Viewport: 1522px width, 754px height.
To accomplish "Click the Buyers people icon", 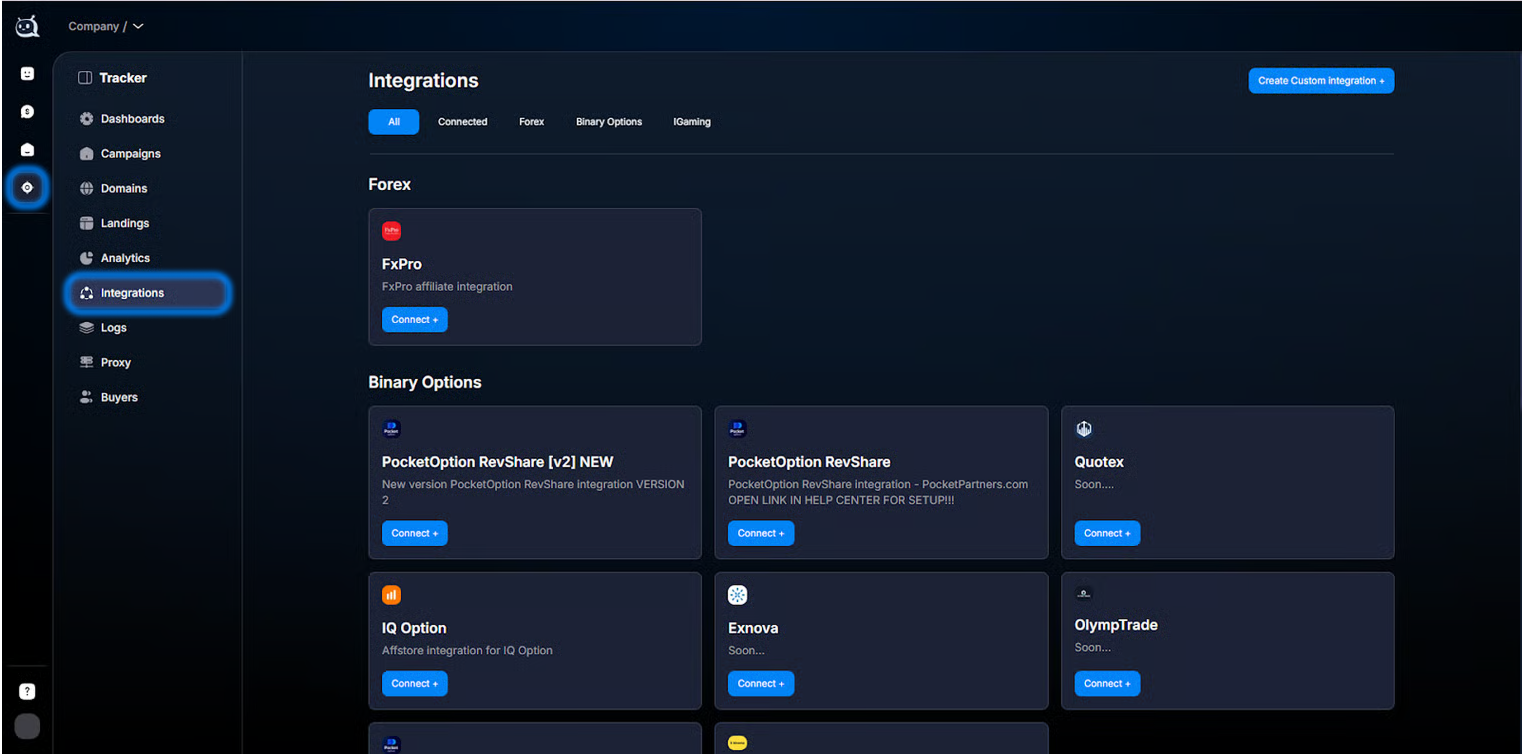I will [87, 397].
